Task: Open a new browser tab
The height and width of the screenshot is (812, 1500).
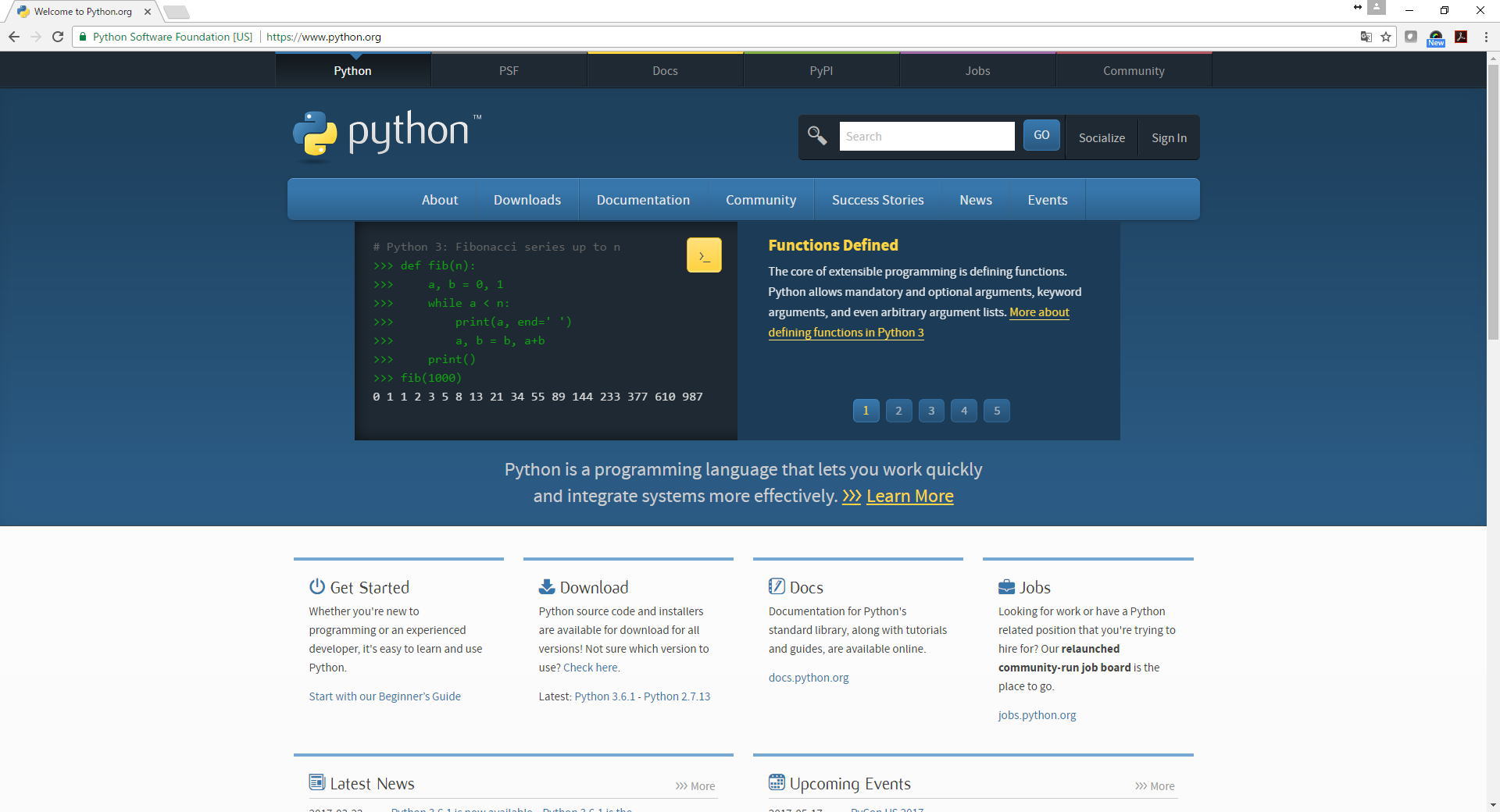Action: 177,12
